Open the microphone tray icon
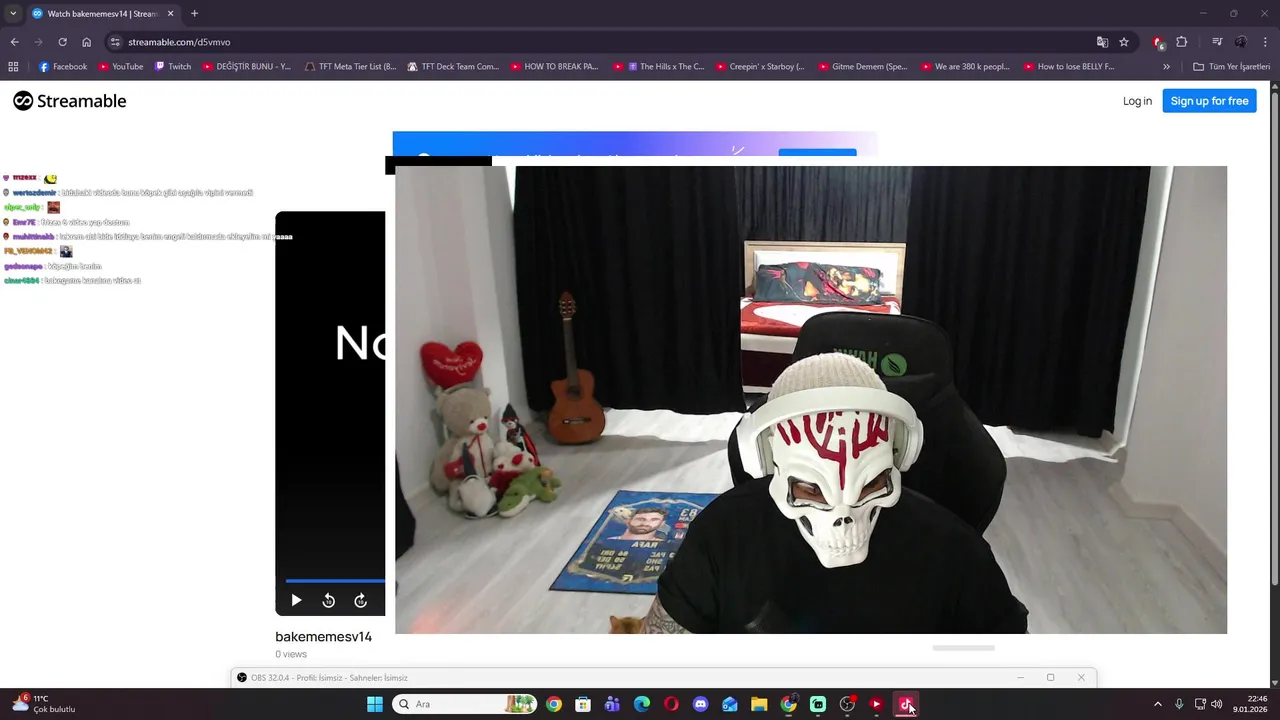The width and height of the screenshot is (1280, 720). (1179, 704)
